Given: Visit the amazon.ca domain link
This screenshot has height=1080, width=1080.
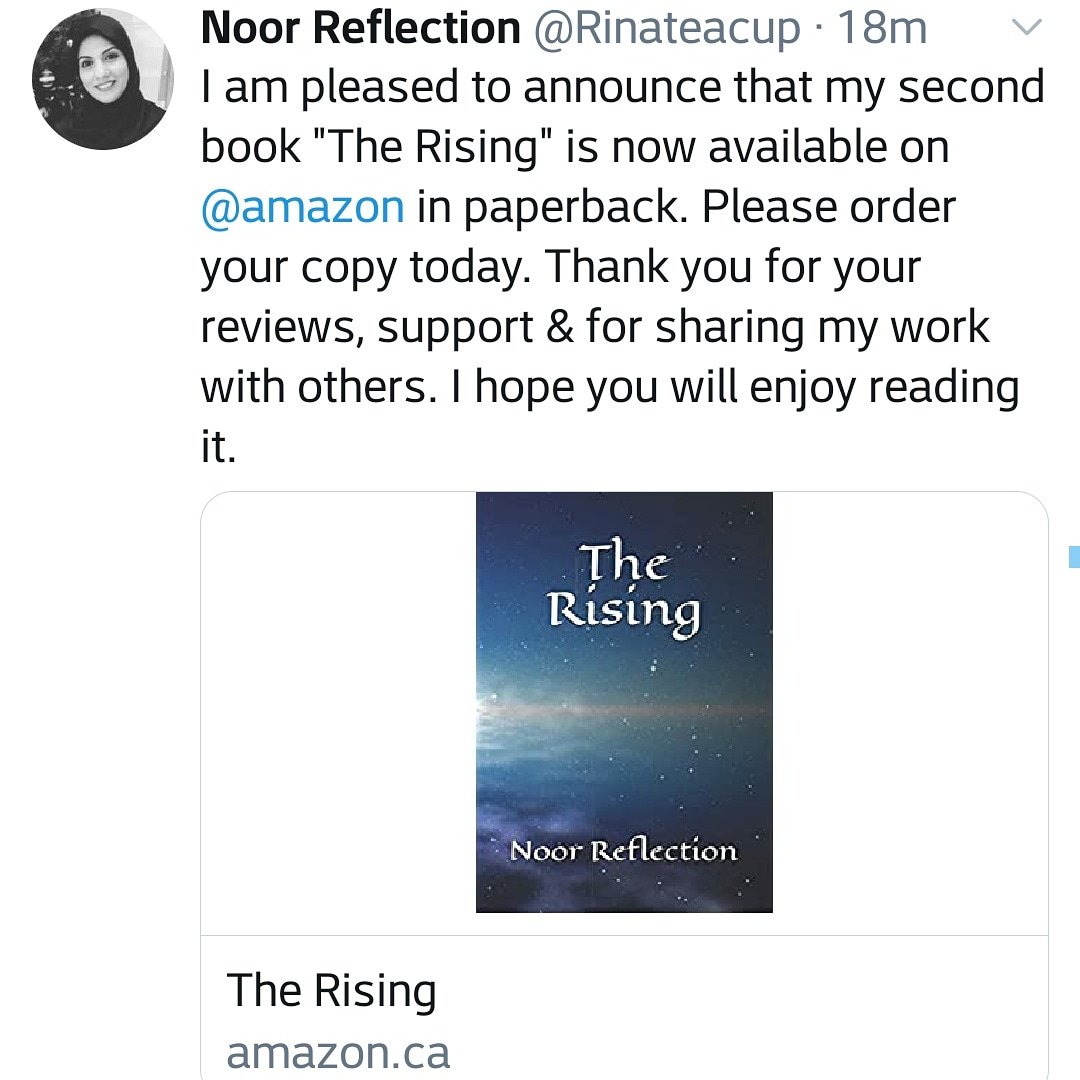Looking at the screenshot, I should click(338, 1052).
